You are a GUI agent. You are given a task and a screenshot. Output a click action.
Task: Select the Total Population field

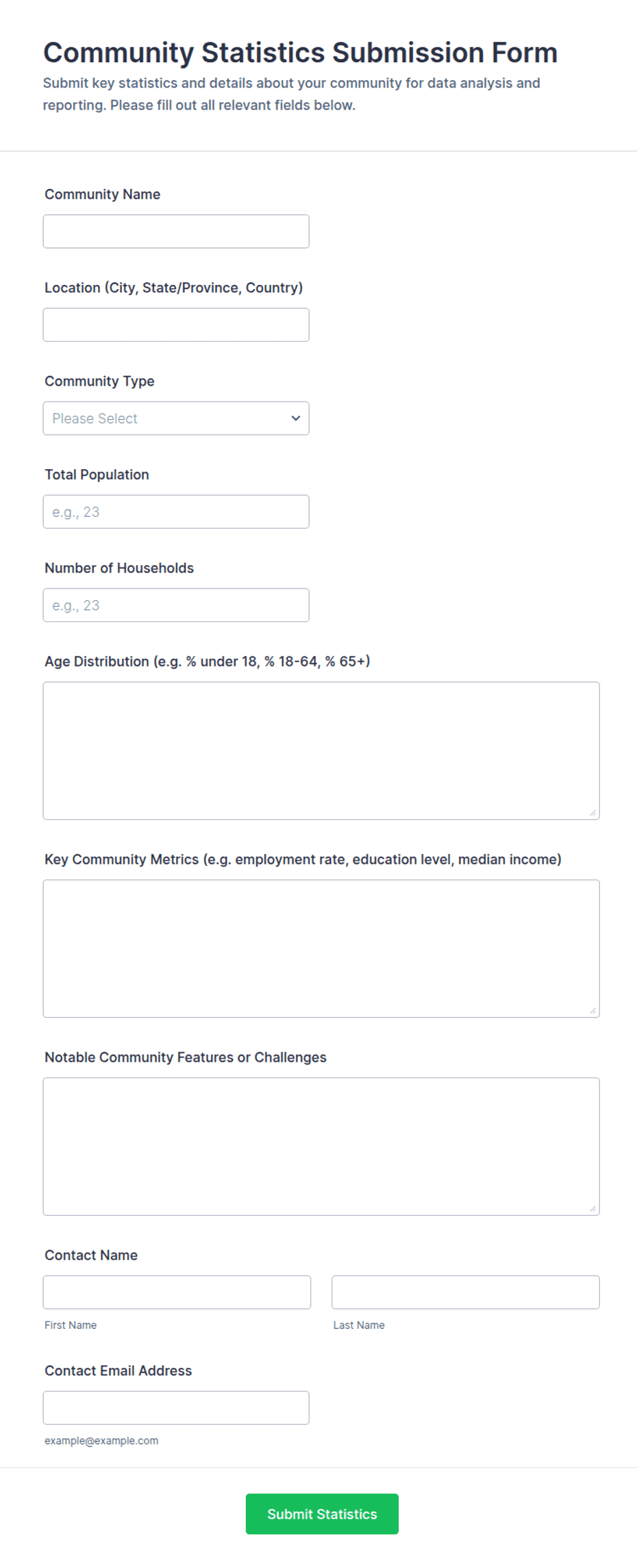(x=176, y=512)
